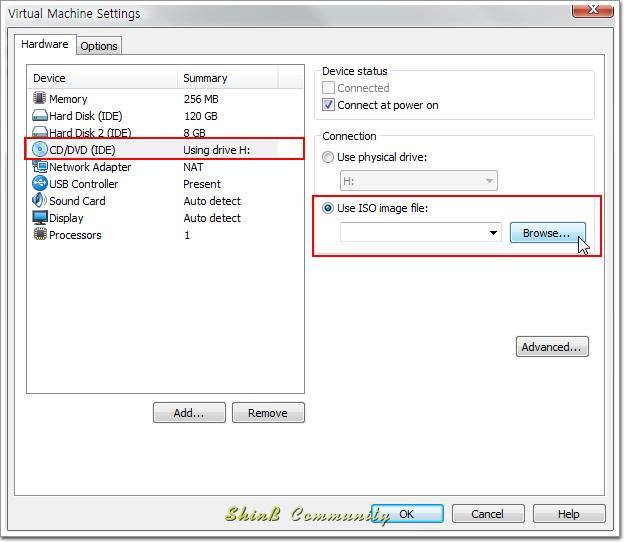This screenshot has width=624, height=542.
Task: Open the Advanced settings button
Action: [552, 347]
